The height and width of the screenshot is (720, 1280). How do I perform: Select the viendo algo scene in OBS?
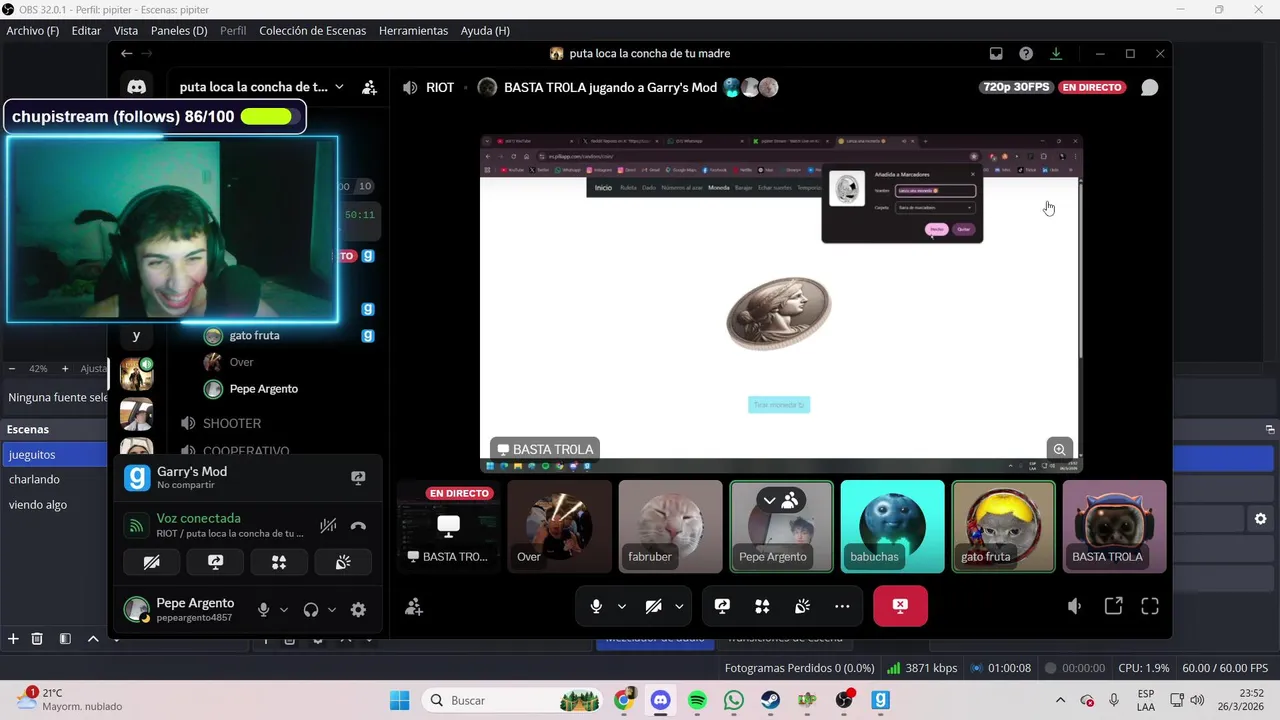tap(54, 505)
